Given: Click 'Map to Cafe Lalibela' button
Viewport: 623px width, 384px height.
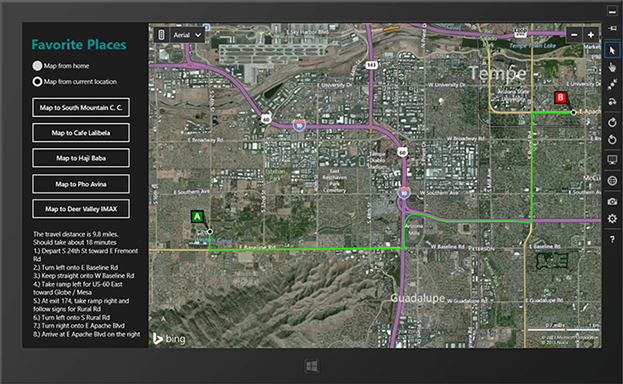Looking at the screenshot, I should 81,133.
